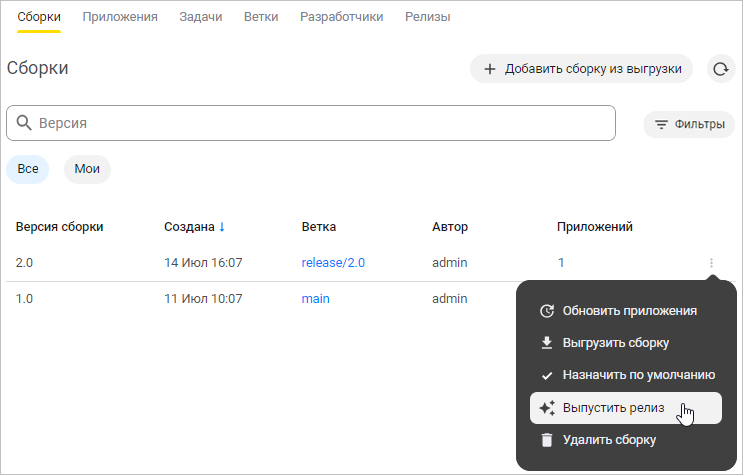
Task: Go to the Разработчики tab
Action: point(341,17)
